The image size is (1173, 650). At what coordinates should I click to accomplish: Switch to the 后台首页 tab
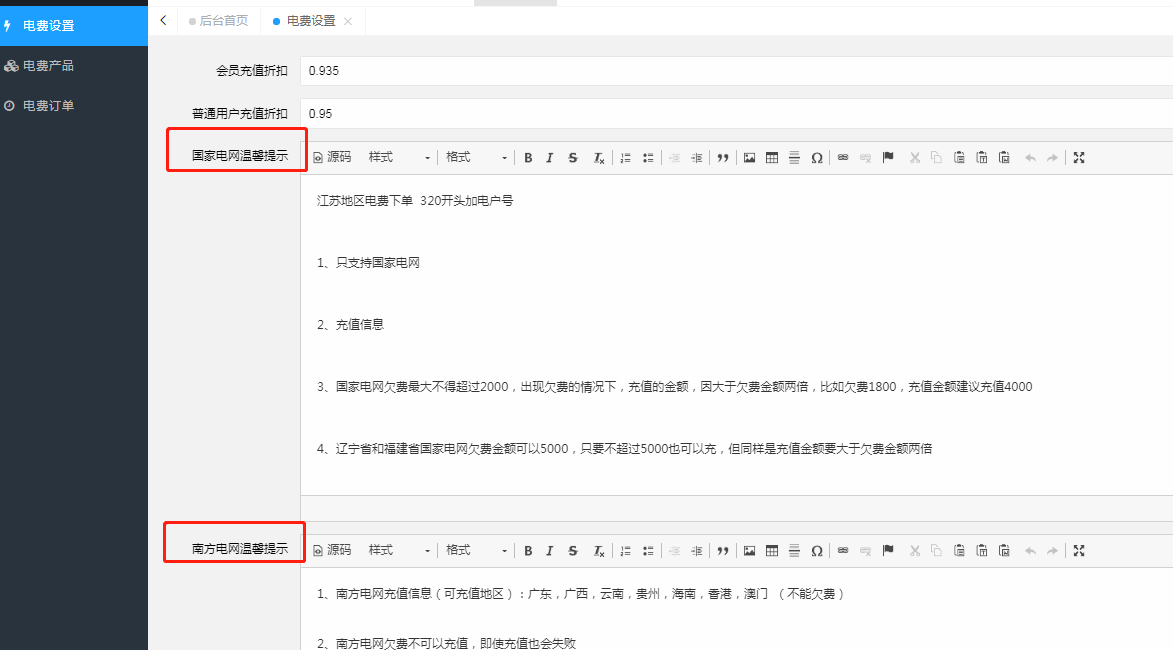pyautogui.click(x=218, y=21)
